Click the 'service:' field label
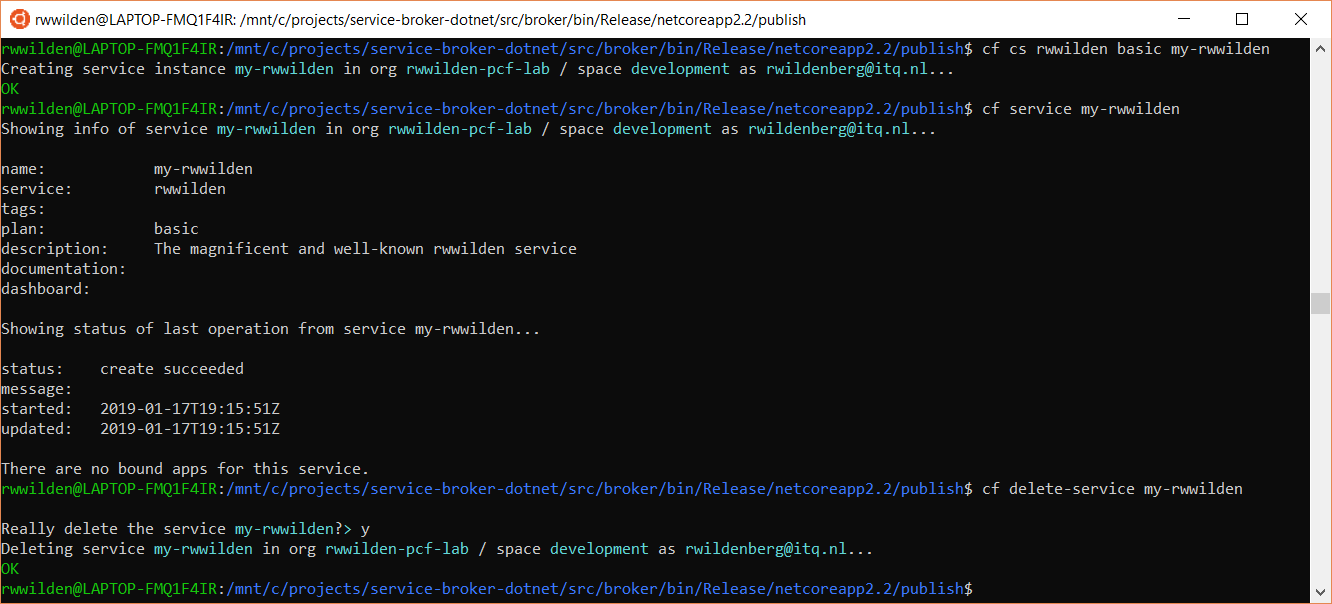Image resolution: width=1332 pixels, height=604 pixels. tap(36, 189)
